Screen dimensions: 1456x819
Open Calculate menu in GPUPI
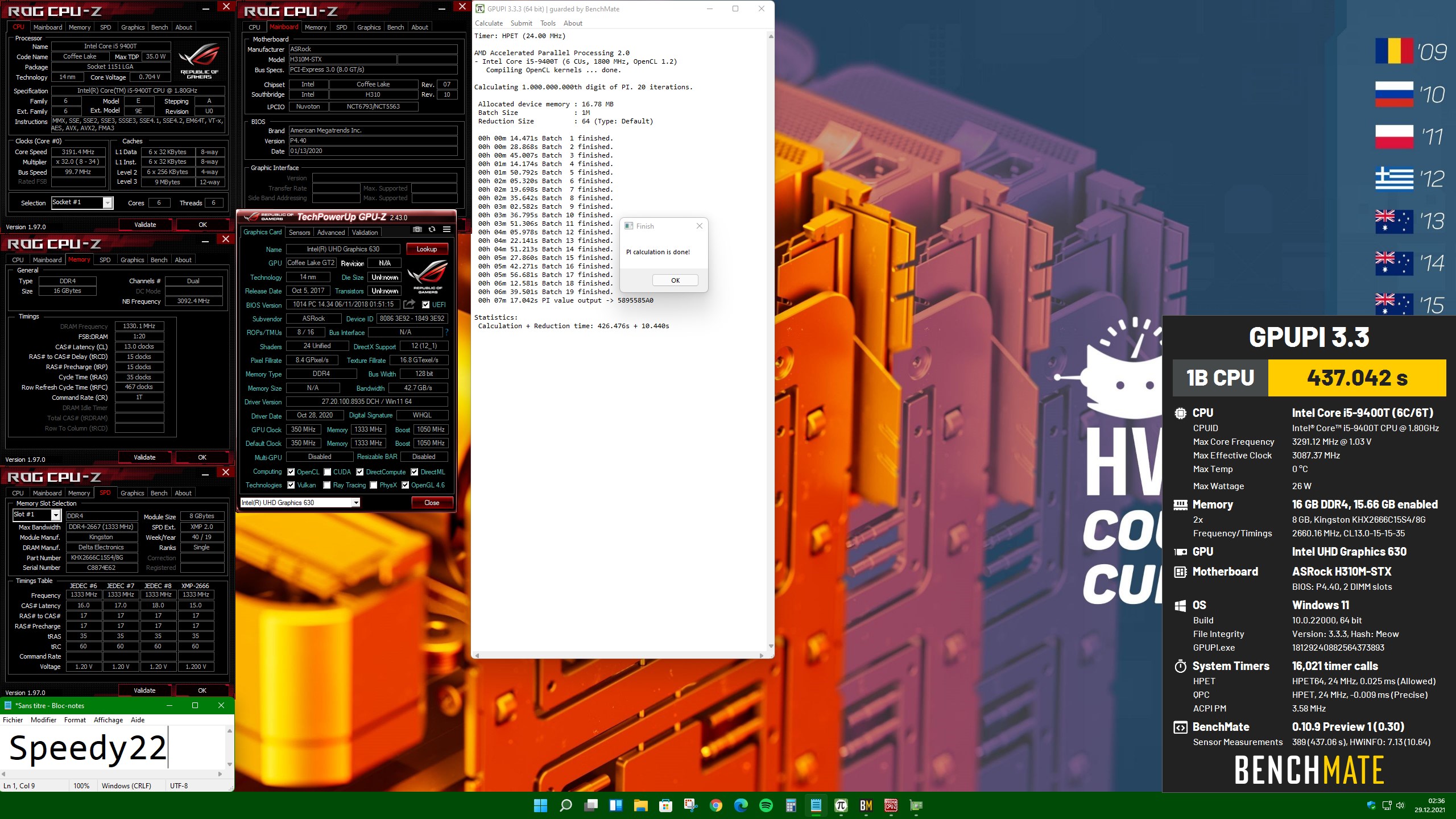489,23
